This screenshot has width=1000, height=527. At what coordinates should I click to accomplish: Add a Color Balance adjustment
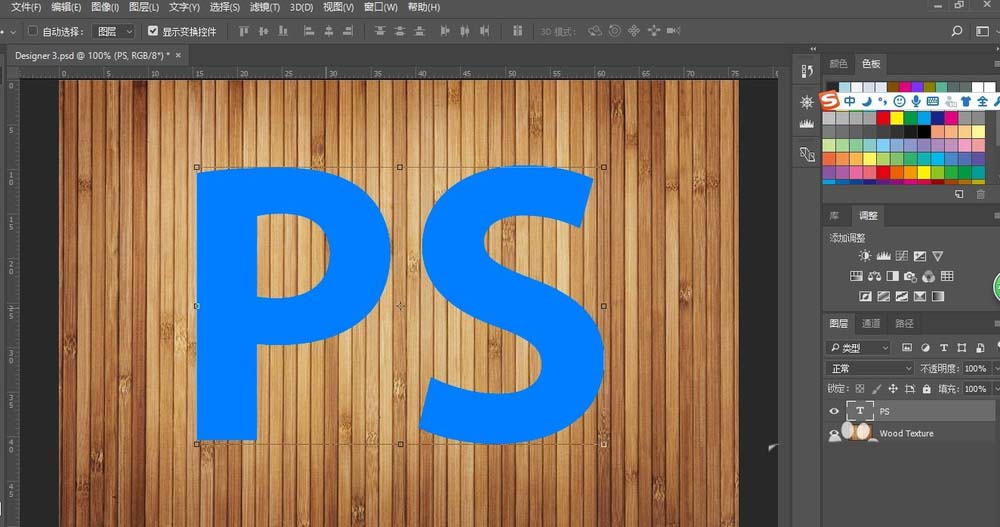(x=874, y=276)
